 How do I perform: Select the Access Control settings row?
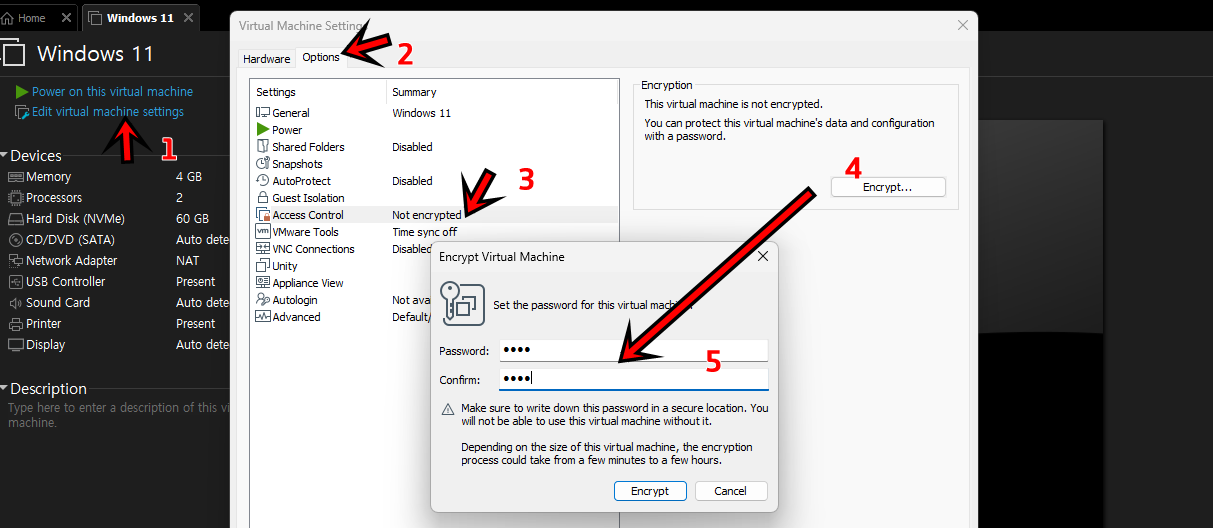point(434,215)
